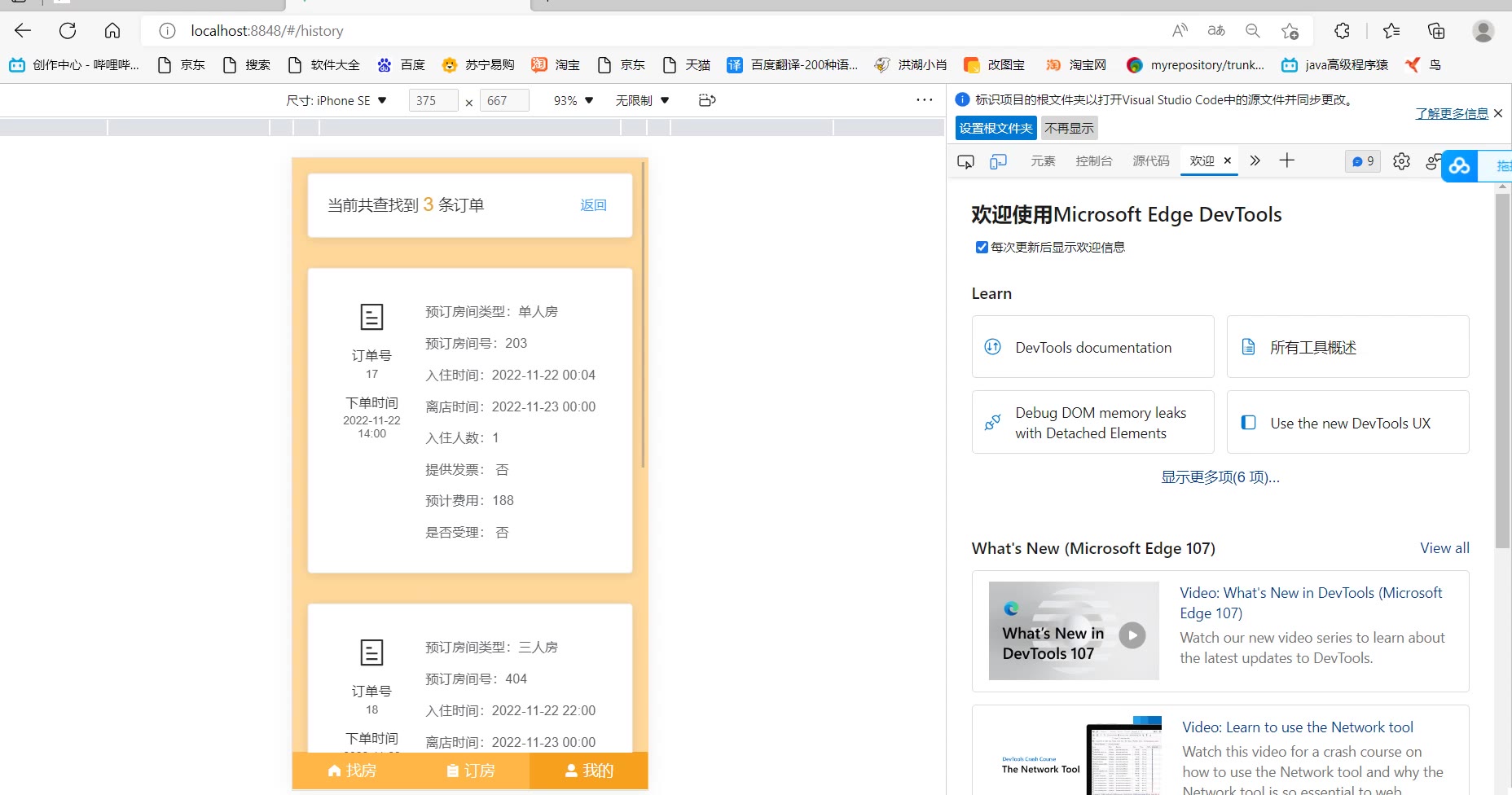1512x795 pixels.
Task: Open browser extensions puzzle icon
Action: click(1342, 31)
